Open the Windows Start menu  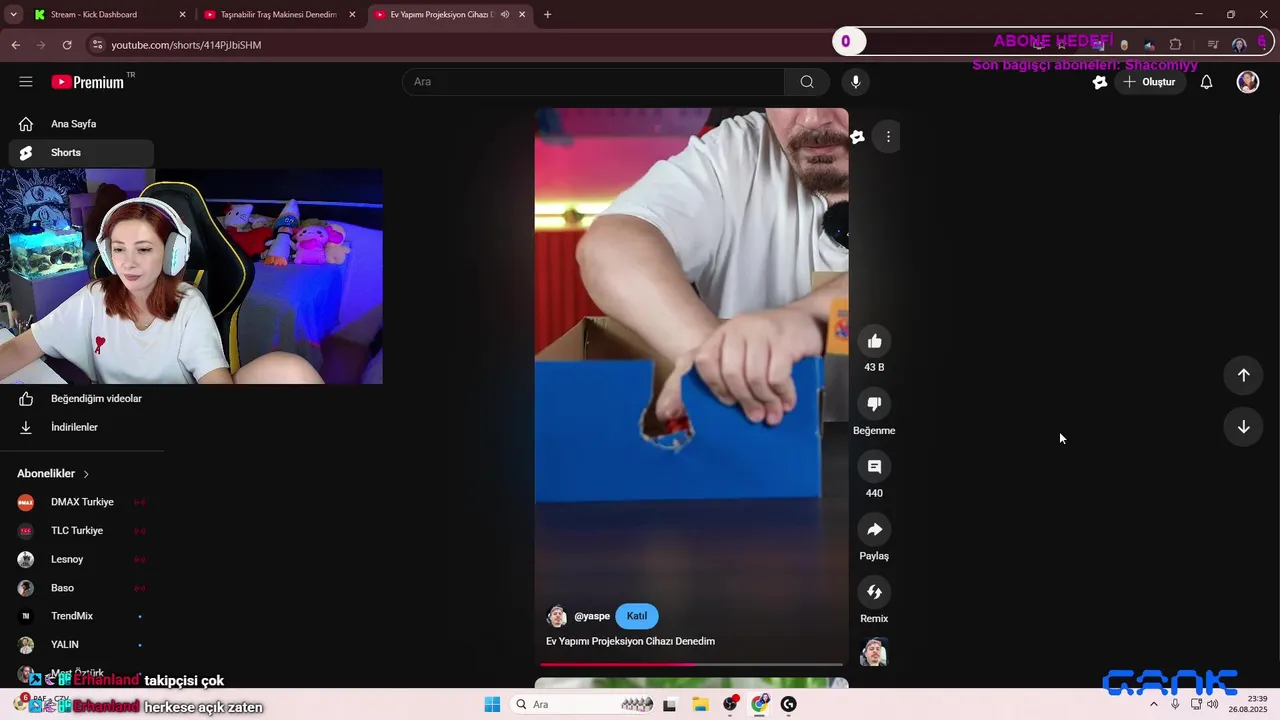[492, 705]
